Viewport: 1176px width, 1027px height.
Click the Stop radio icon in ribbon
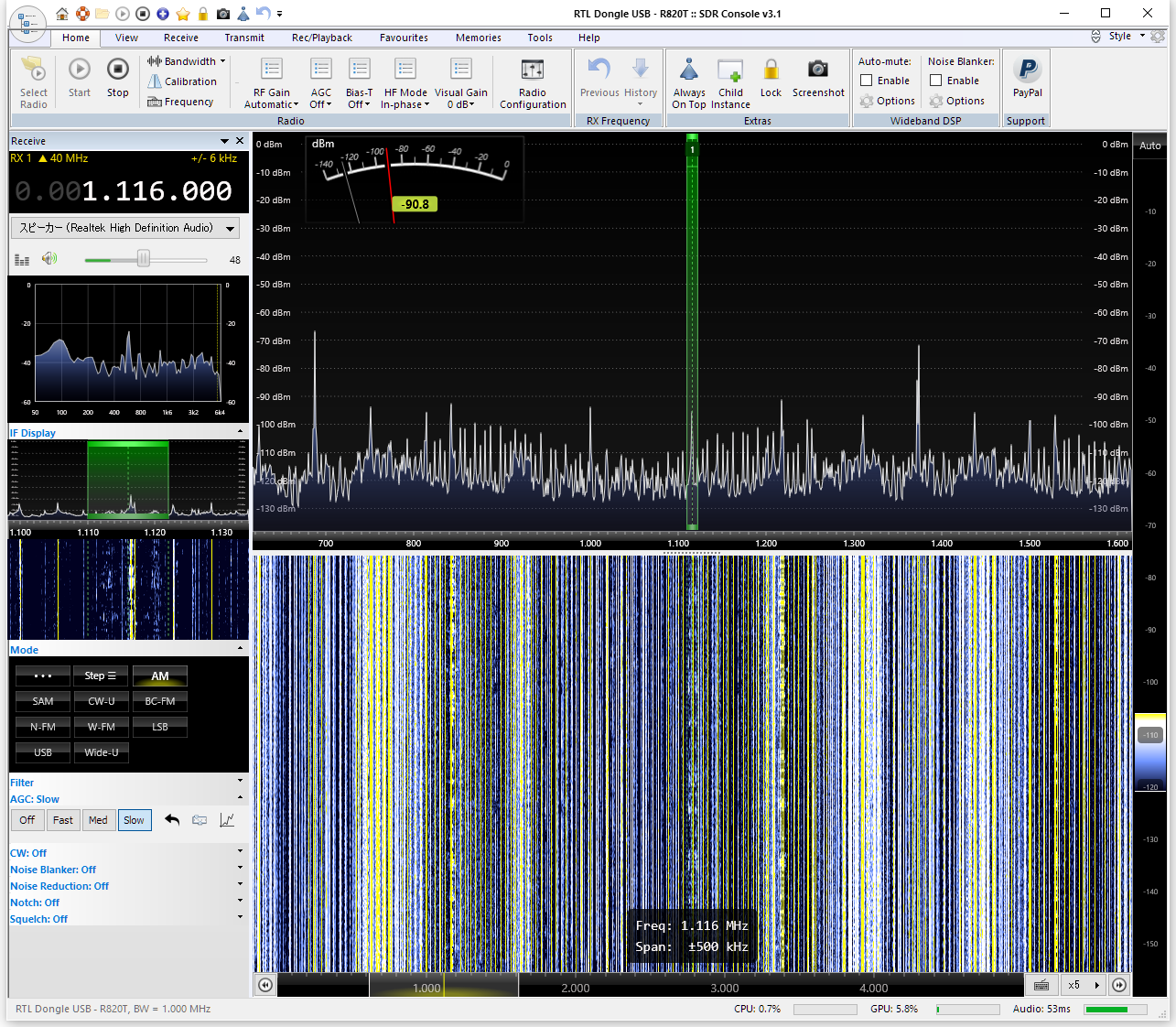pos(118,70)
